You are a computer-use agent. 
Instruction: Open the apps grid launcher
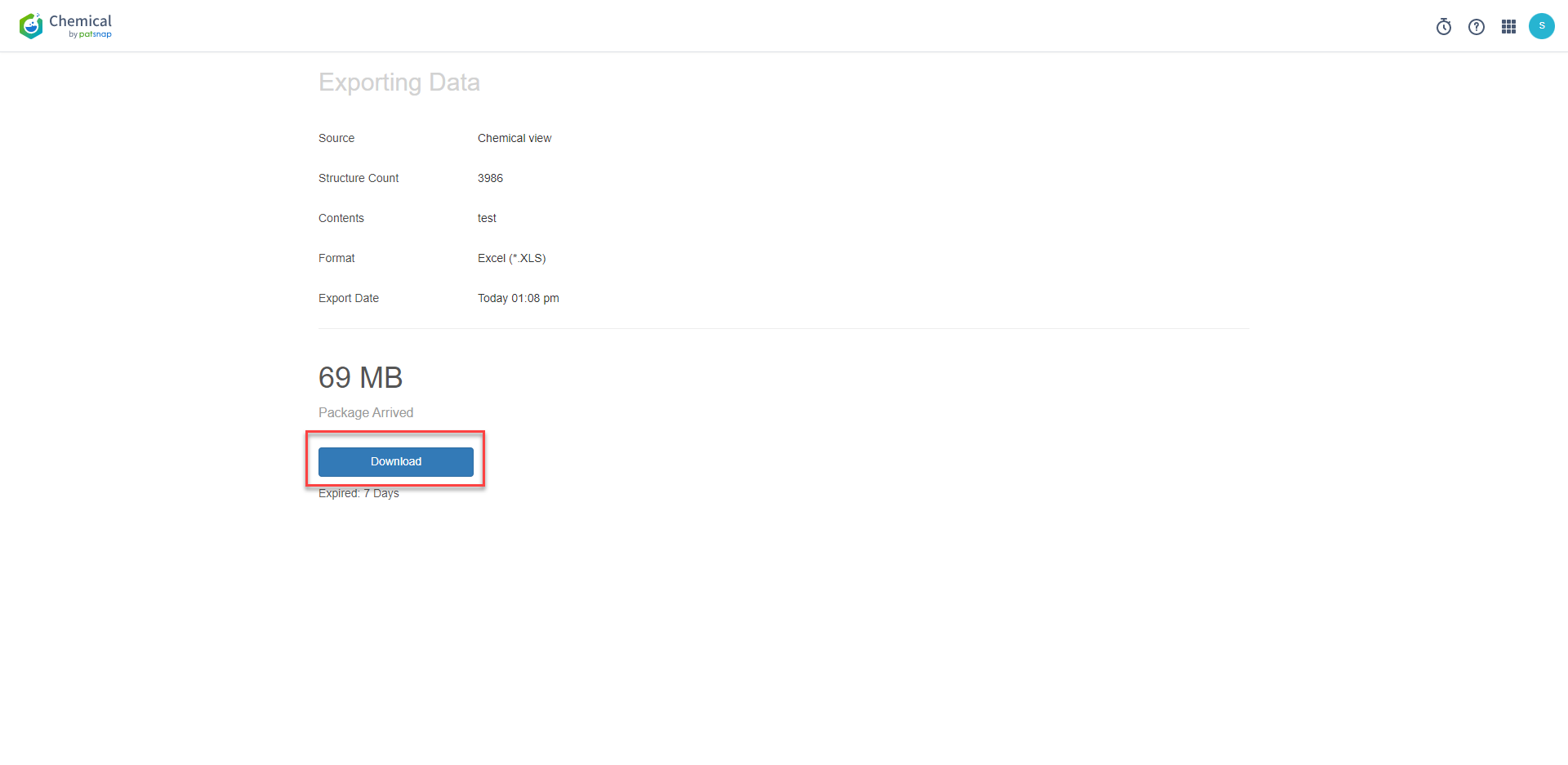pyautogui.click(x=1508, y=27)
